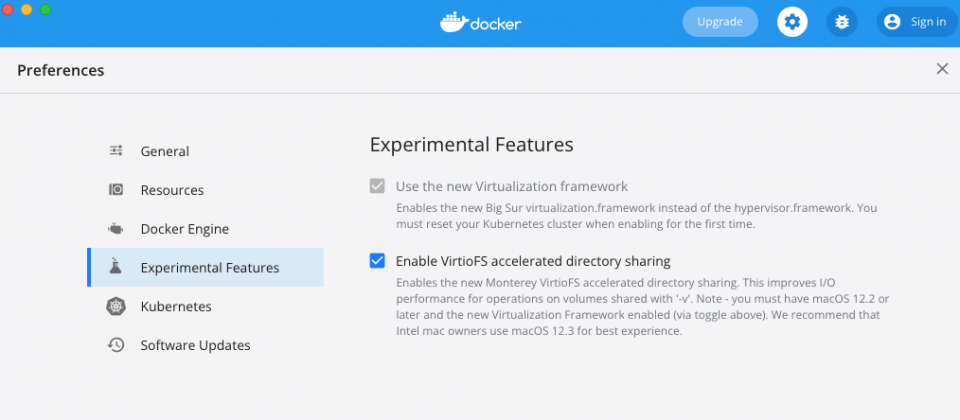Image resolution: width=960 pixels, height=420 pixels.
Task: Click the Software Updates clock icon
Action: tap(116, 345)
